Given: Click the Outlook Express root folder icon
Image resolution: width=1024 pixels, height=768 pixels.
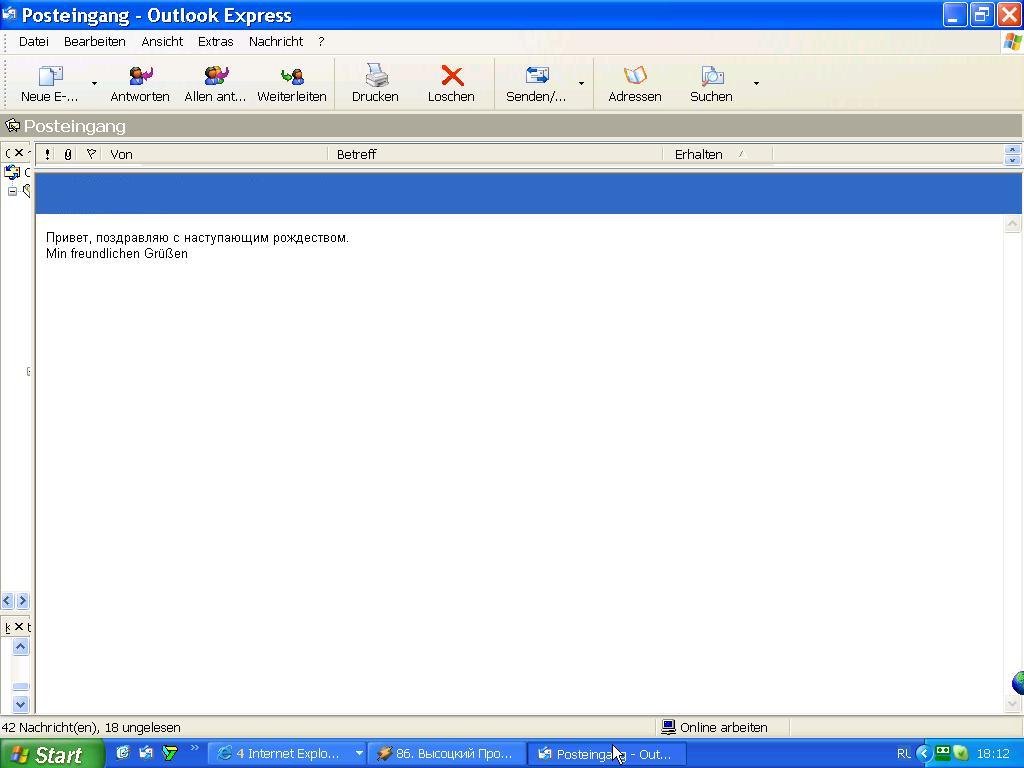Looking at the screenshot, I should point(12,172).
